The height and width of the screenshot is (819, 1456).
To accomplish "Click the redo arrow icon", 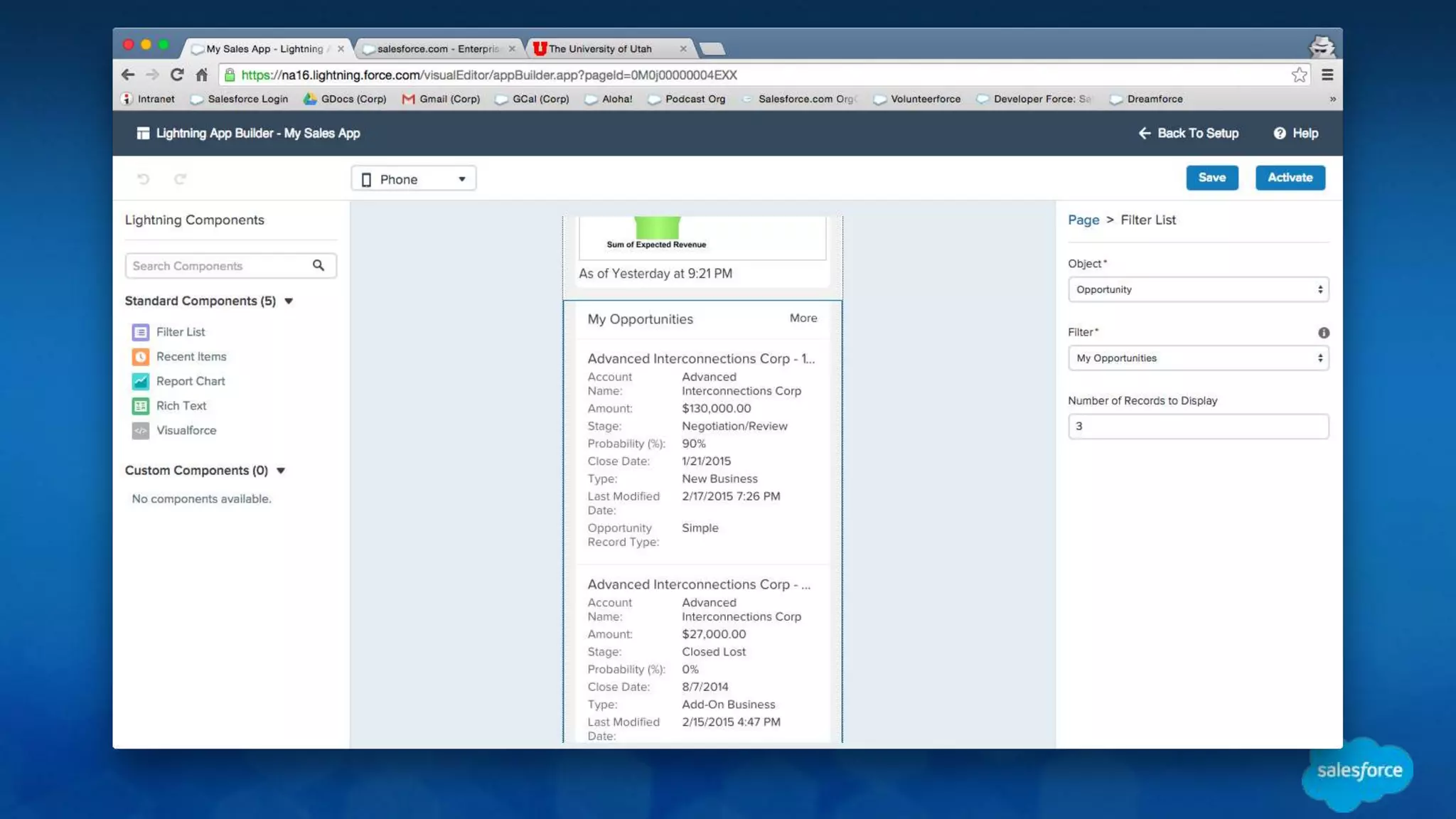I will [x=181, y=179].
